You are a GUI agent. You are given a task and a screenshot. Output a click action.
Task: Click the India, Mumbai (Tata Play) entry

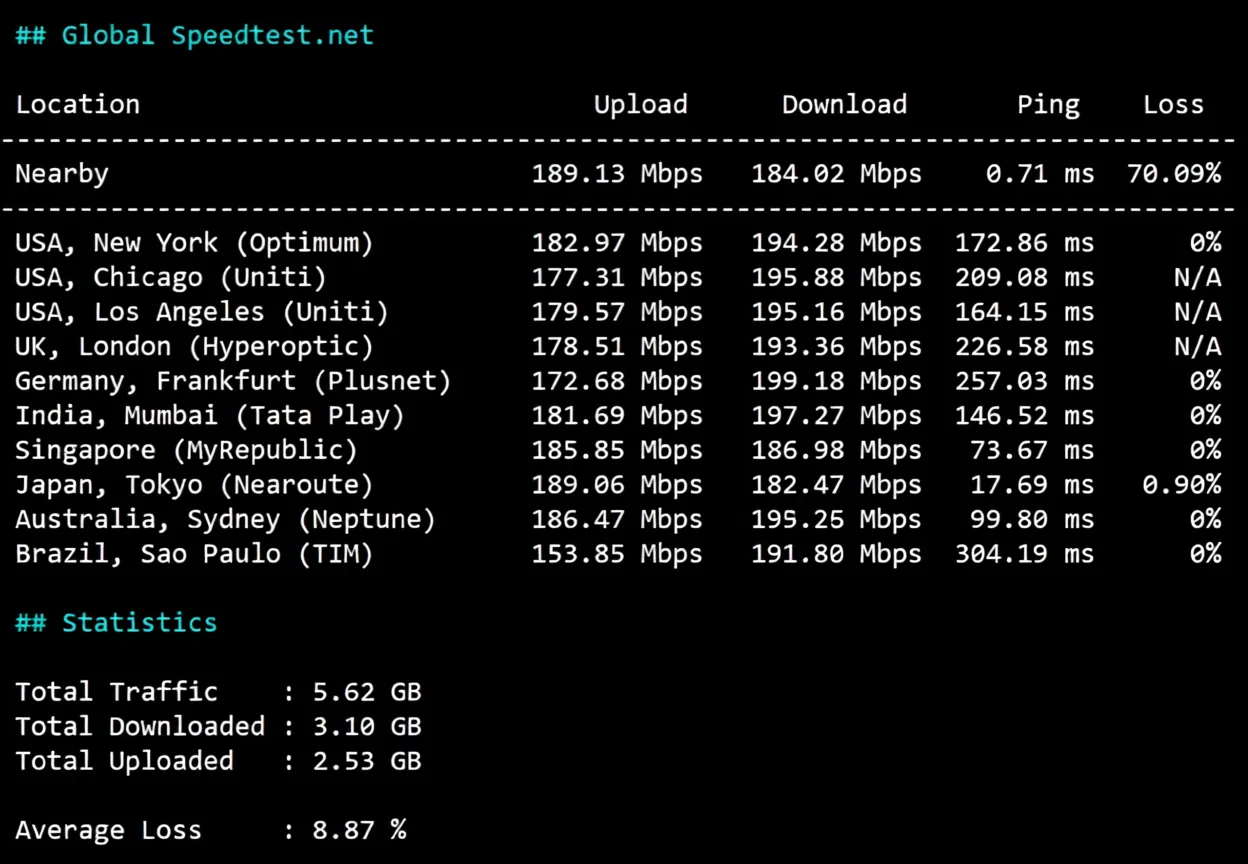point(209,416)
